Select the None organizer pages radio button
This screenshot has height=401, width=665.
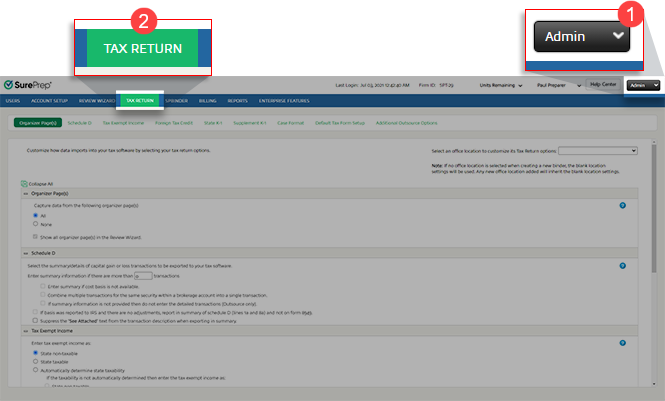pyautogui.click(x=36, y=224)
